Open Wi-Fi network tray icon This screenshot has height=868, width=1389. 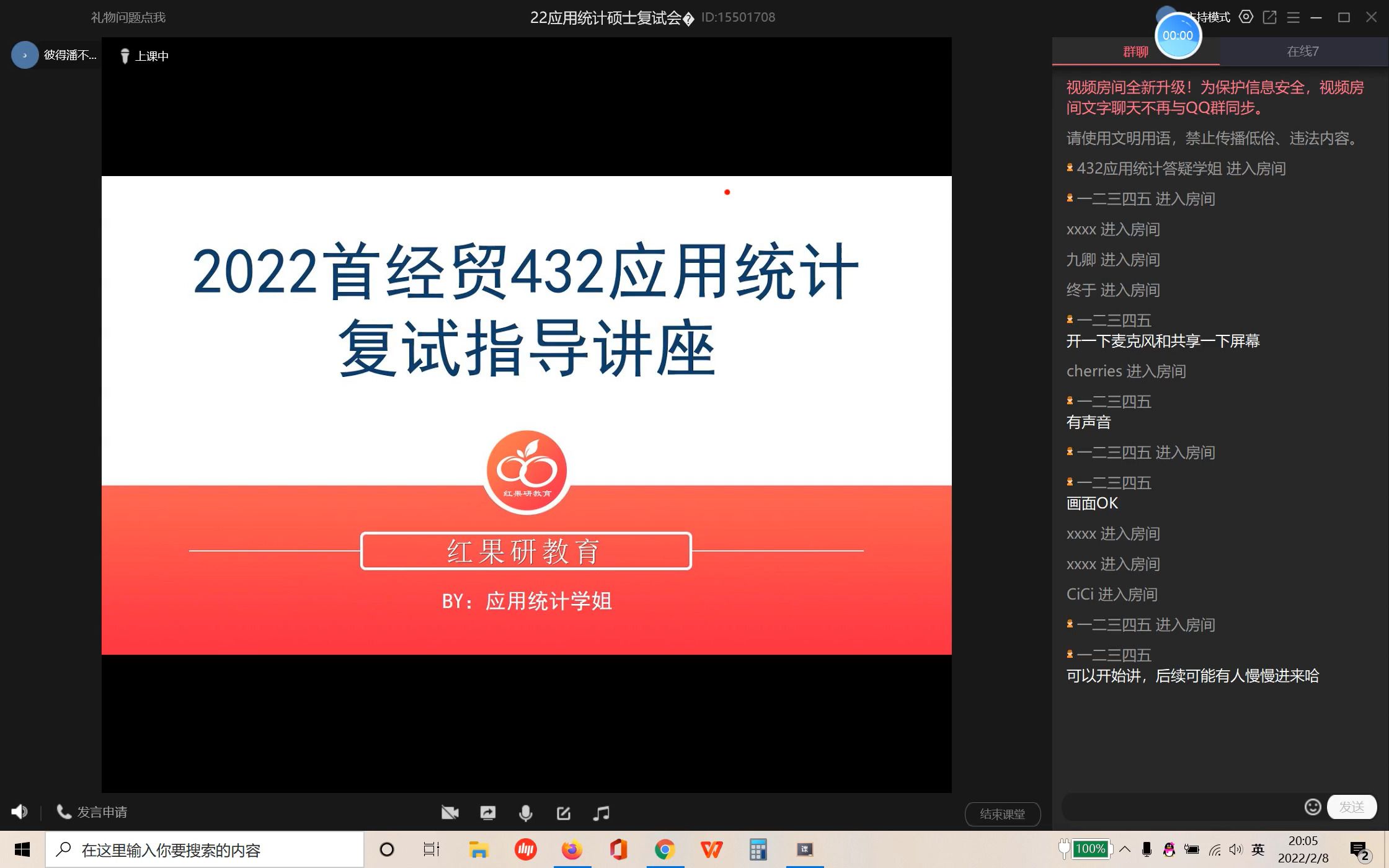pos(1214,849)
